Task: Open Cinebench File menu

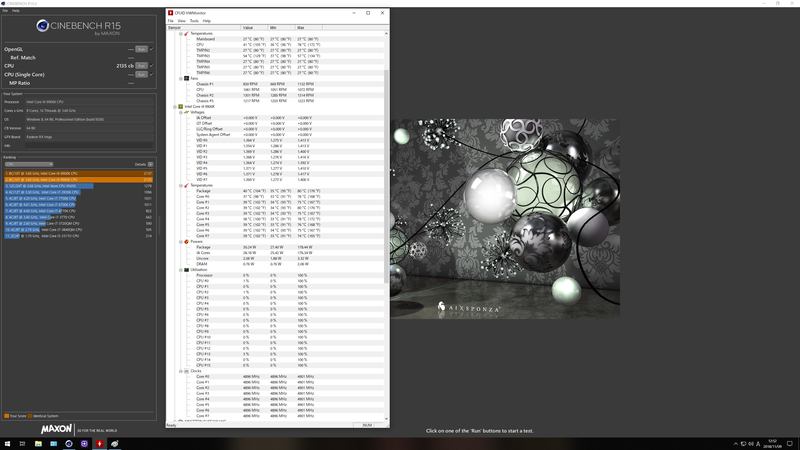Action: 5,10
